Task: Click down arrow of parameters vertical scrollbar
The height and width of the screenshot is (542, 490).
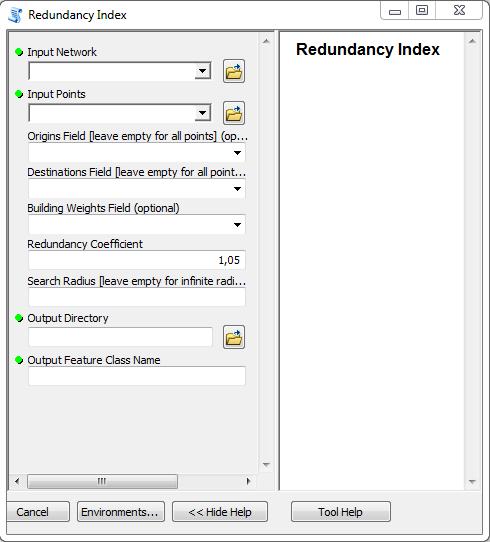Action: pyautogui.click(x=266, y=464)
